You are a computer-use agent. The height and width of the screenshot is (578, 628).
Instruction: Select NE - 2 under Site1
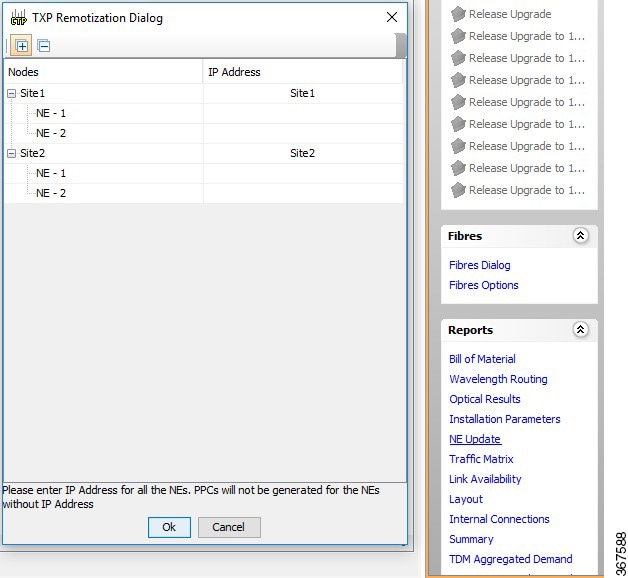[x=51, y=133]
